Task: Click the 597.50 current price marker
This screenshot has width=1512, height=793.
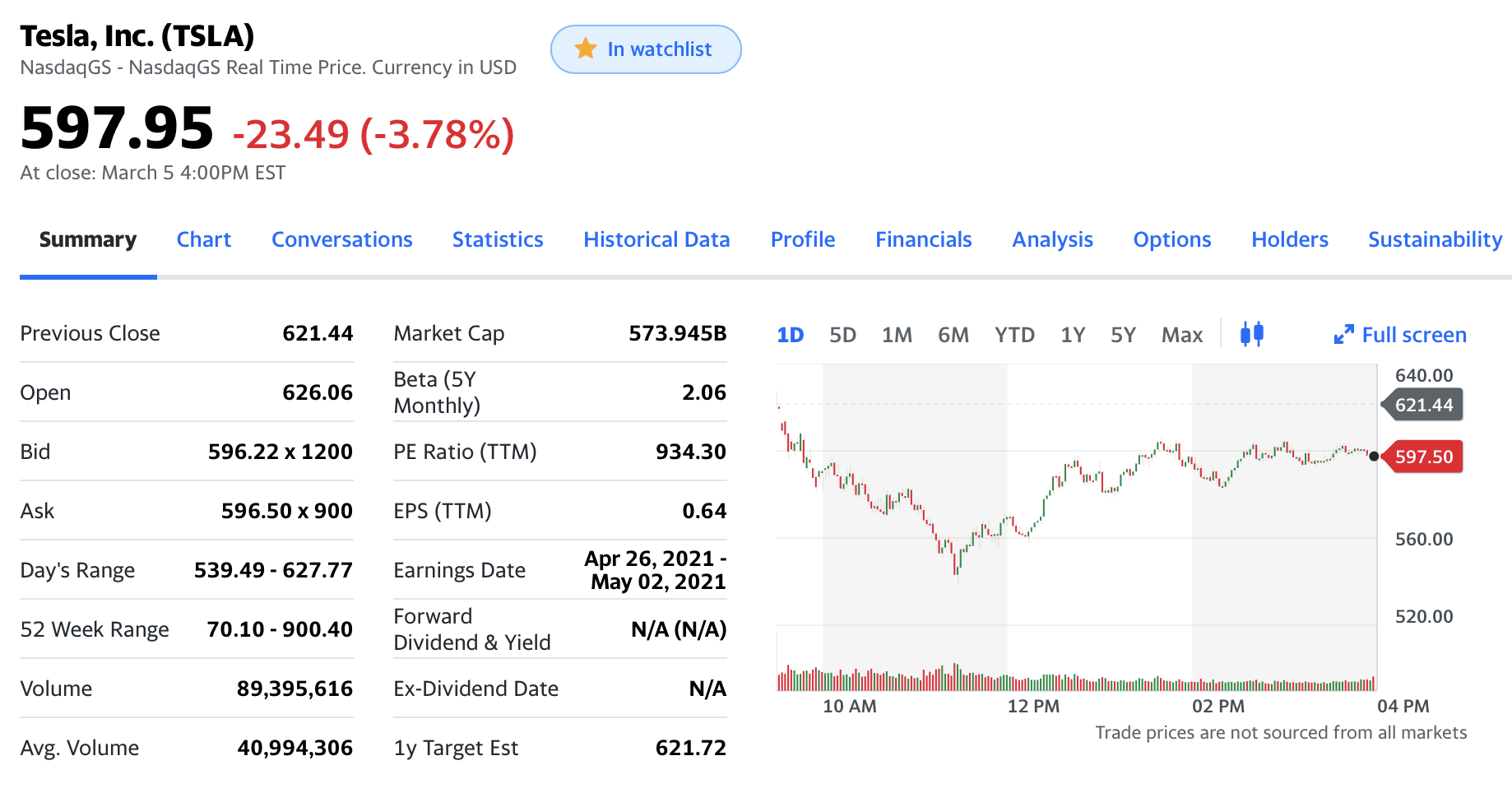Action: [1424, 457]
